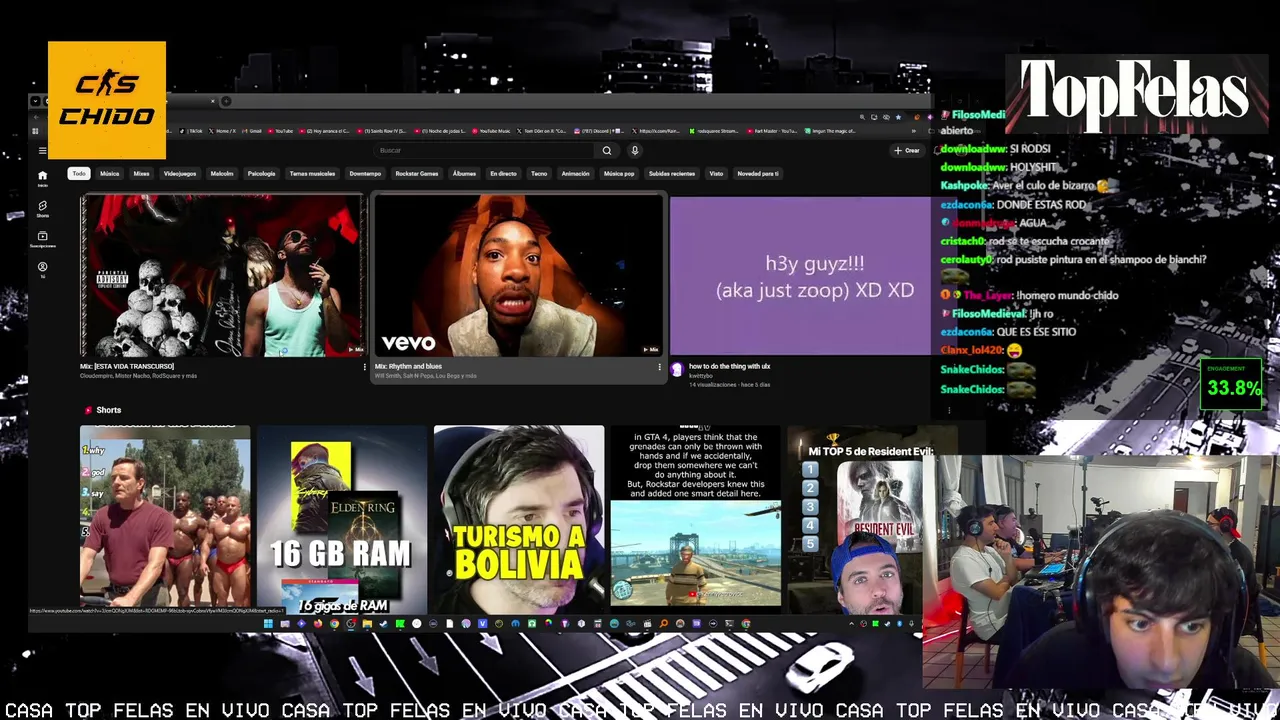Image resolution: width=1280 pixels, height=720 pixels.
Task: Open Mix: Rhythm and blues title link
Action: [408, 366]
